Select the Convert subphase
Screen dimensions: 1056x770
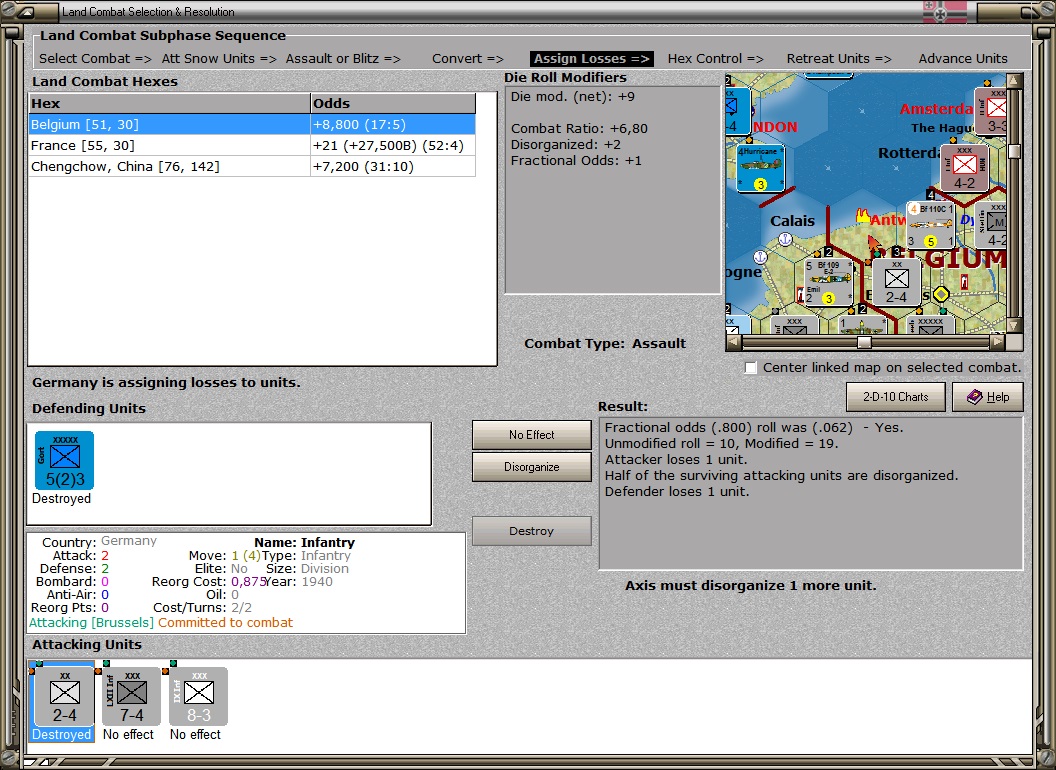(x=467, y=59)
